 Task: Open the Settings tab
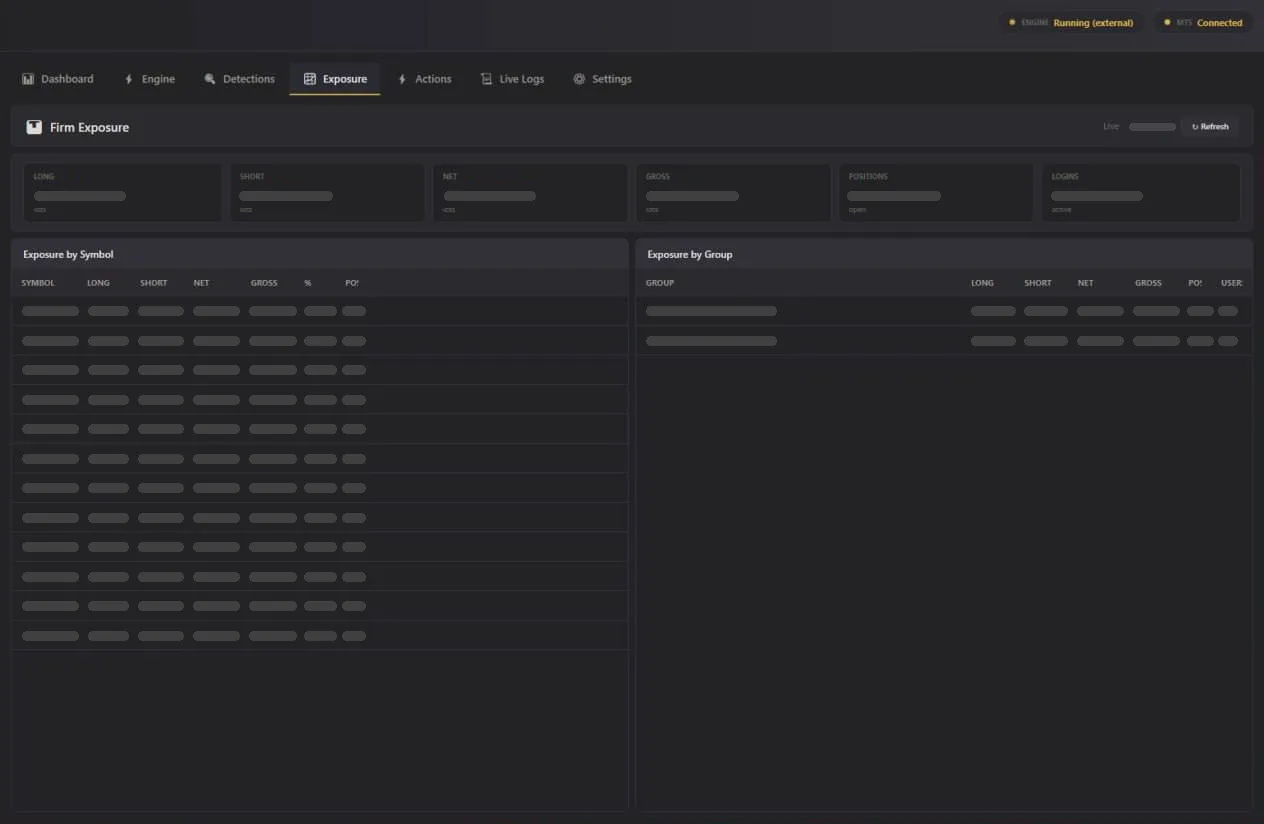tap(602, 79)
